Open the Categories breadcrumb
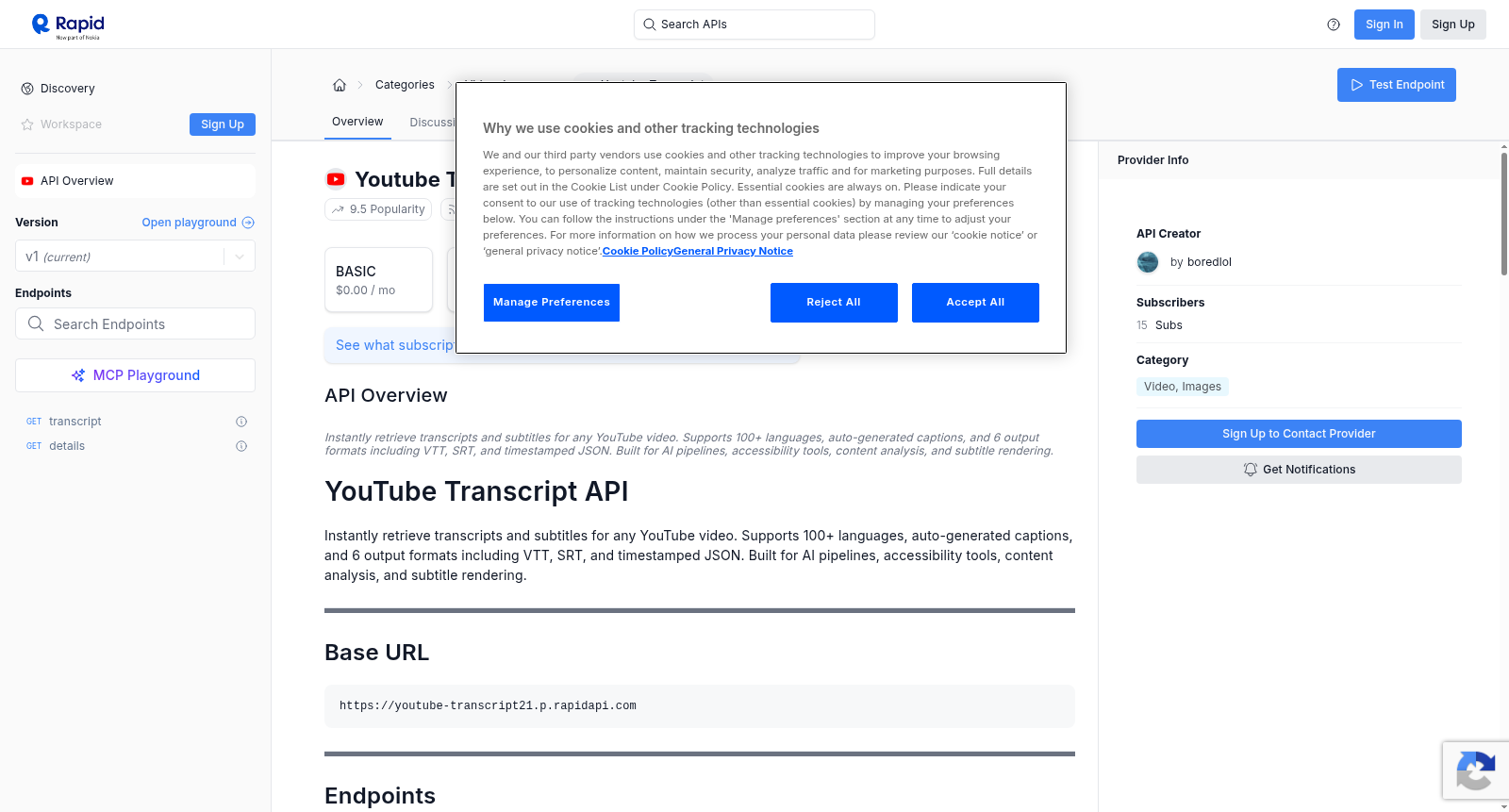 point(405,85)
